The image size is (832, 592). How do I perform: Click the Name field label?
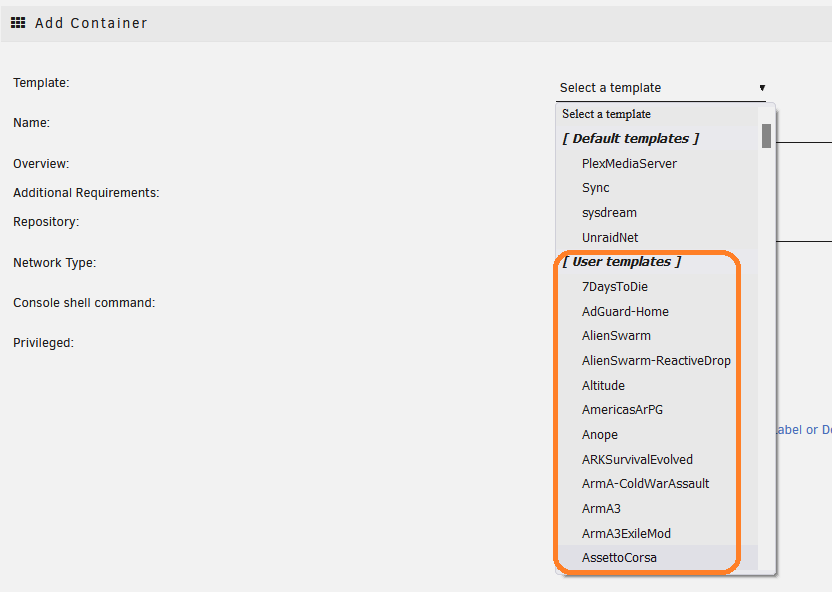(31, 123)
